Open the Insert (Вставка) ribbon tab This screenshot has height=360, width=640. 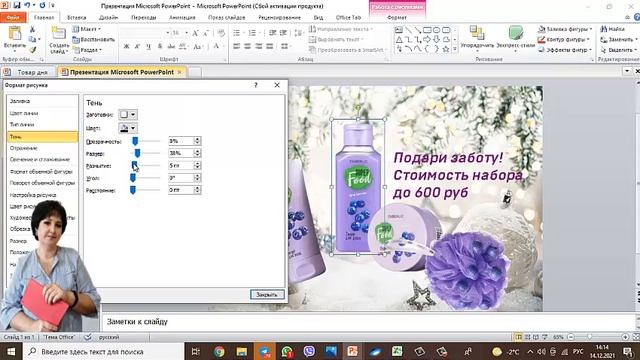pyautogui.click(x=76, y=18)
